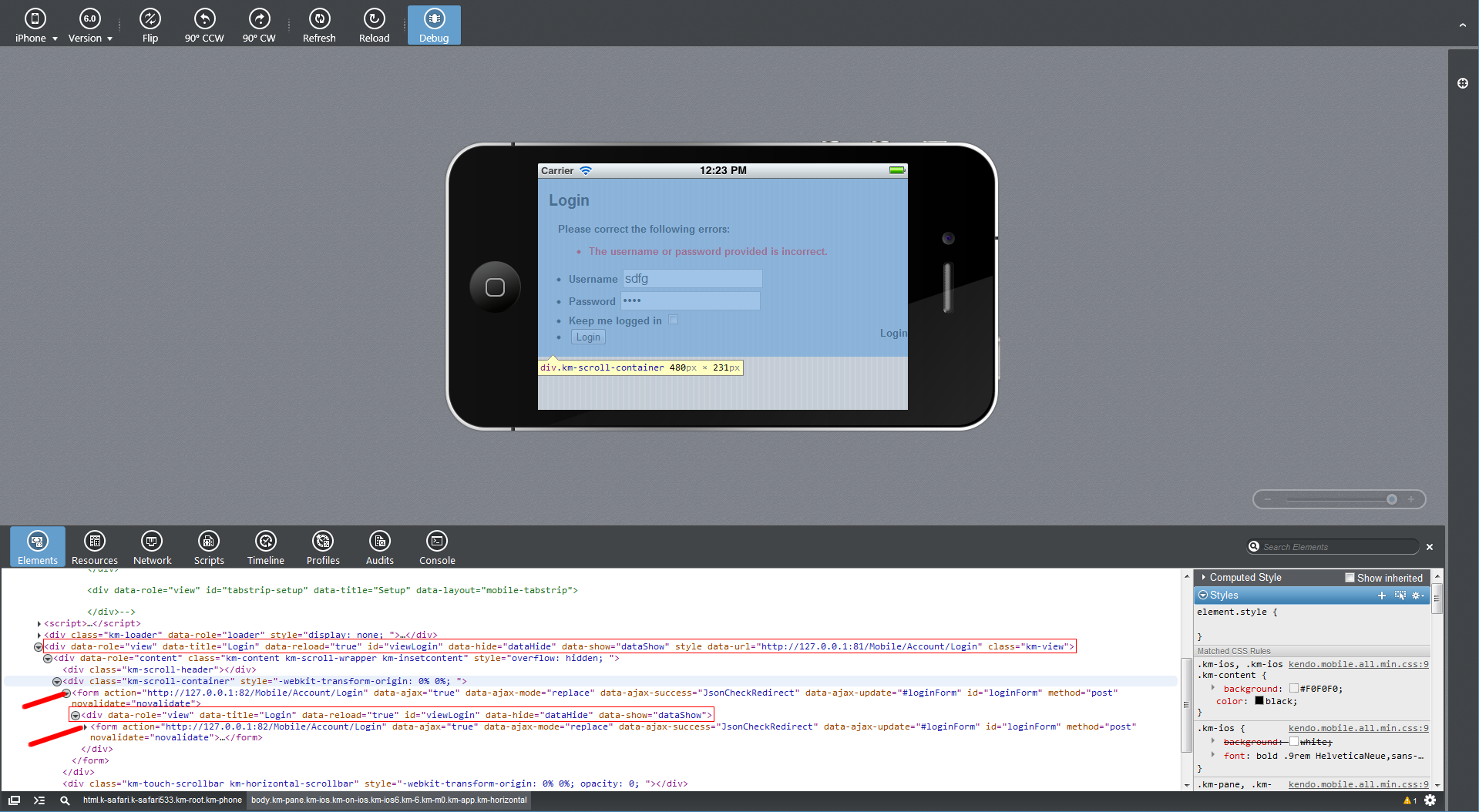
Task: Click the crosshair icon on the right sidebar
Action: tap(1463, 83)
